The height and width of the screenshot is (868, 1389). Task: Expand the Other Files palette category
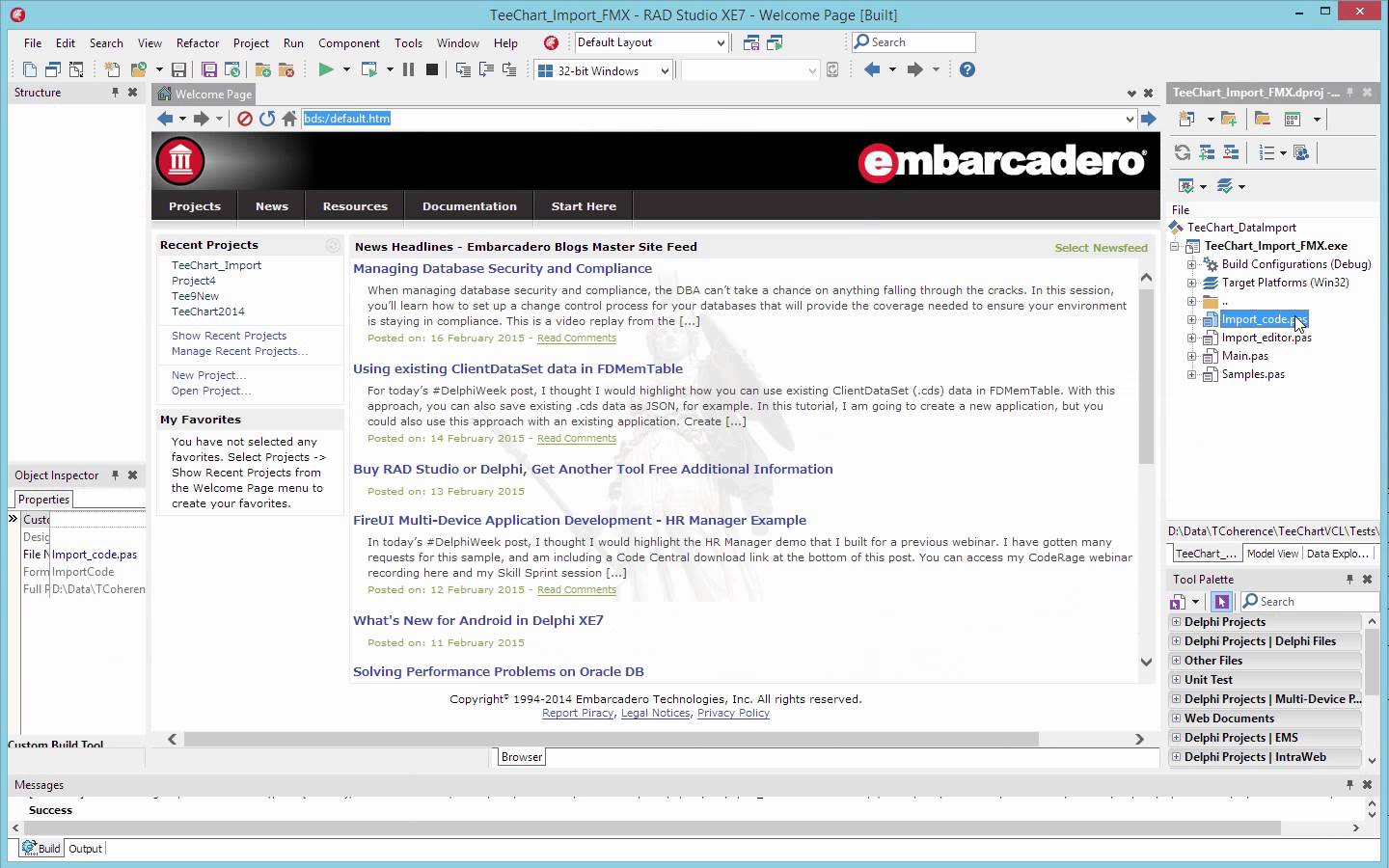click(x=1176, y=661)
